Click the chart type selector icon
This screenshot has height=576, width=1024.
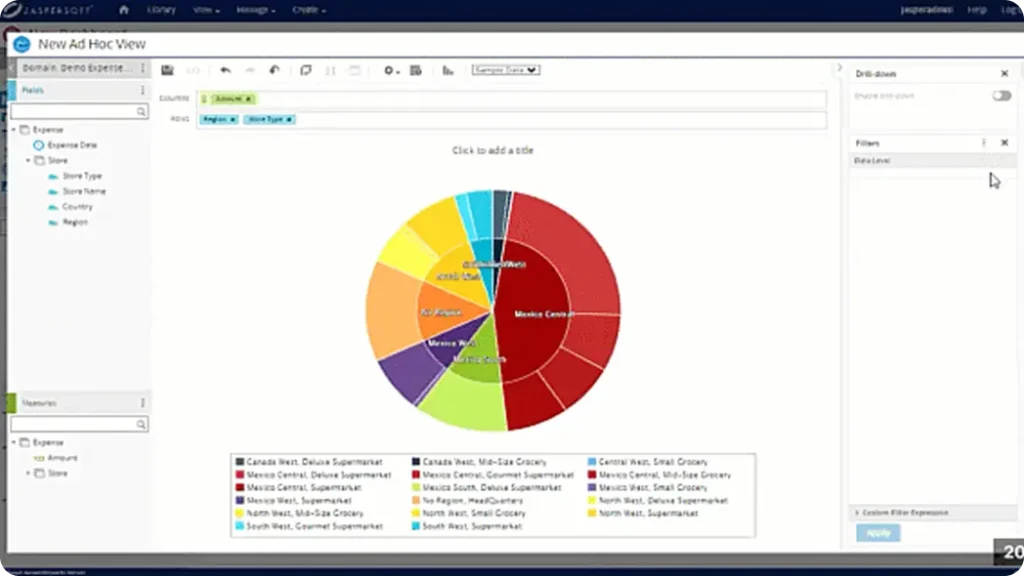tap(448, 70)
